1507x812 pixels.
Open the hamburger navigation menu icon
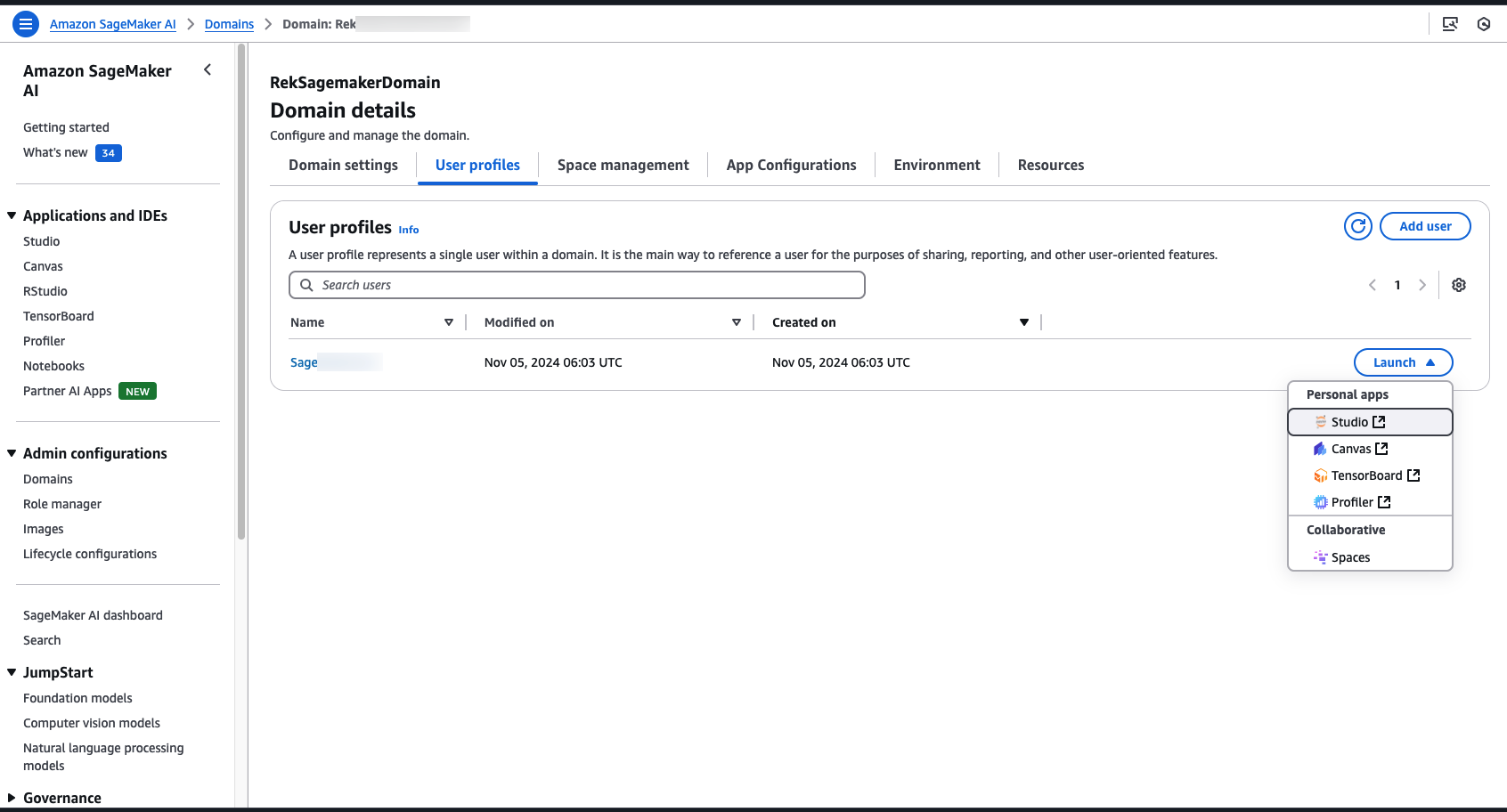click(x=26, y=24)
